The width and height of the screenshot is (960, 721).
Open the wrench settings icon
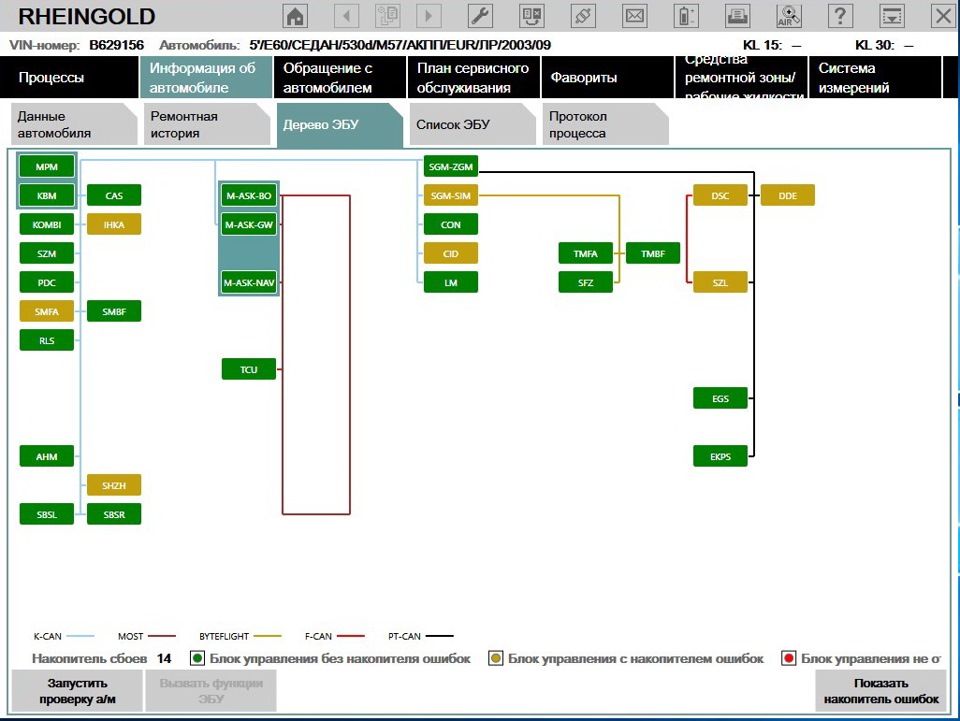pyautogui.click(x=481, y=16)
